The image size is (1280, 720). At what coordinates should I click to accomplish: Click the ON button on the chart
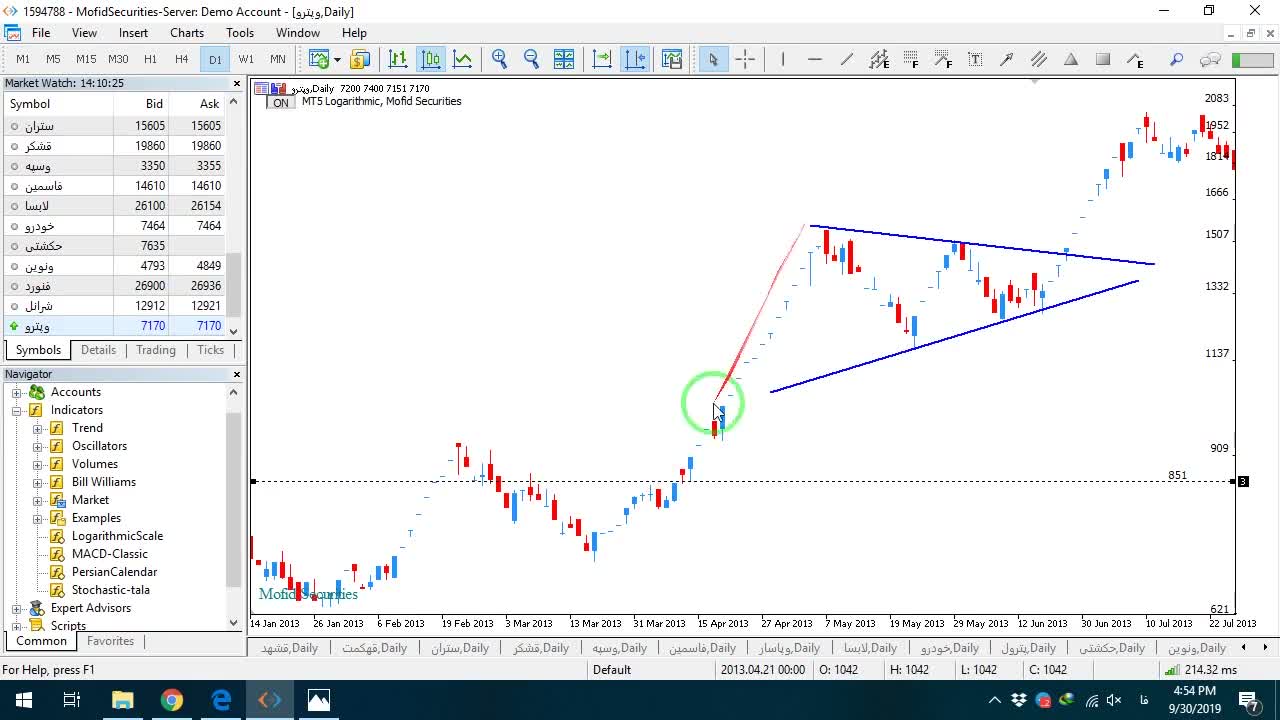click(x=281, y=102)
